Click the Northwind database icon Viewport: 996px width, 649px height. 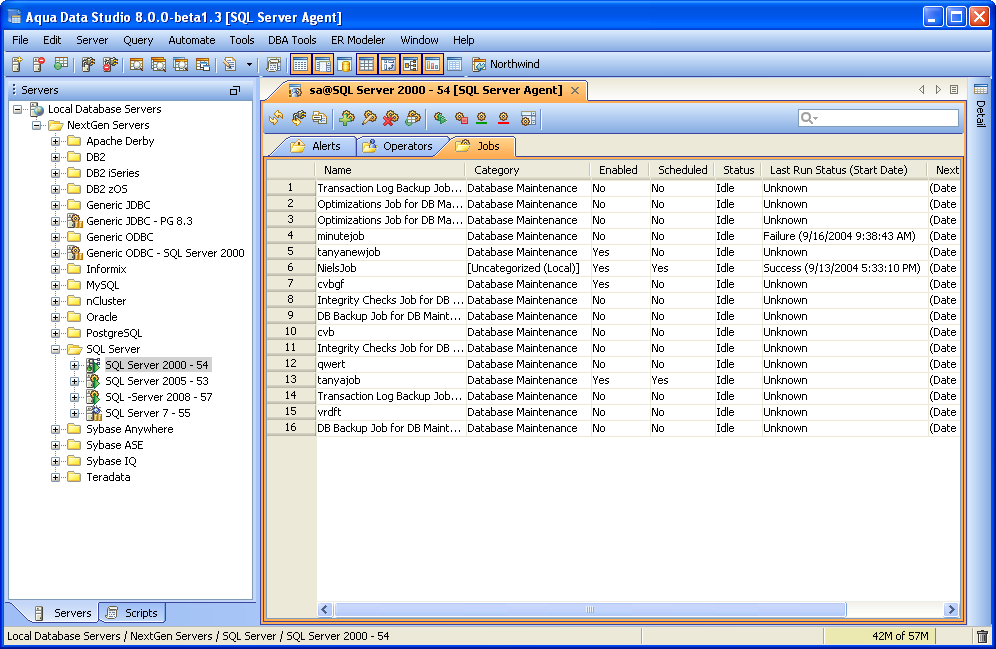479,64
